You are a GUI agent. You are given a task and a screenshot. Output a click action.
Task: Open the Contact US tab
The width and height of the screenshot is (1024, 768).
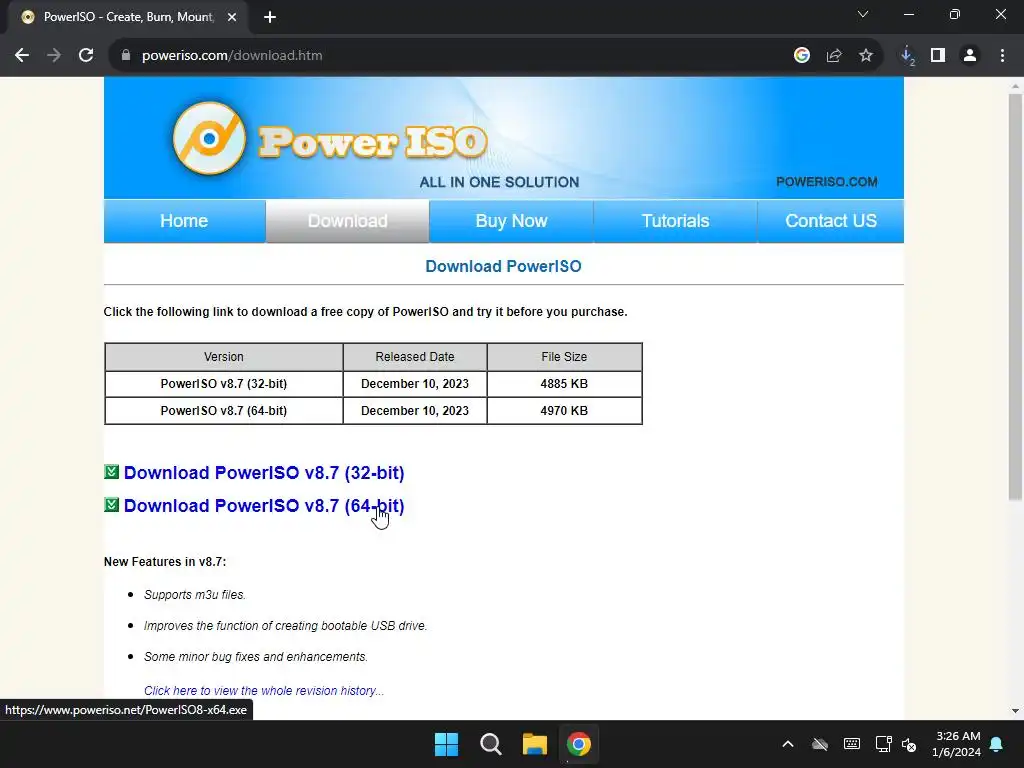click(831, 221)
